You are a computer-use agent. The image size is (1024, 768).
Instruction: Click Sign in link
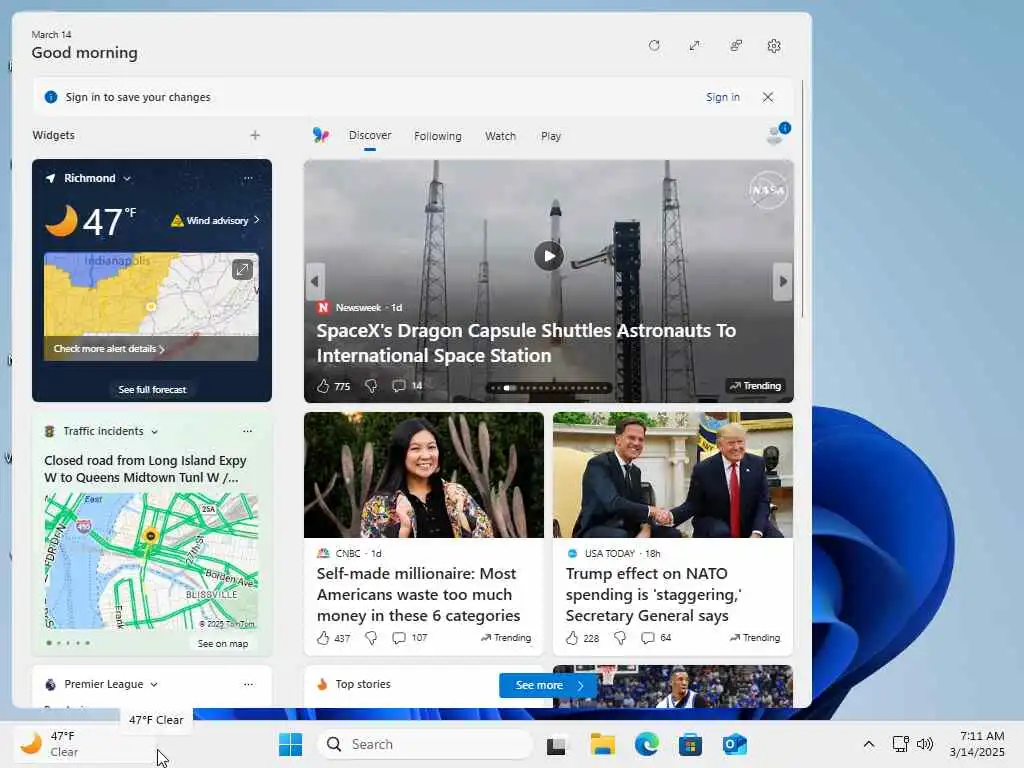(722, 97)
